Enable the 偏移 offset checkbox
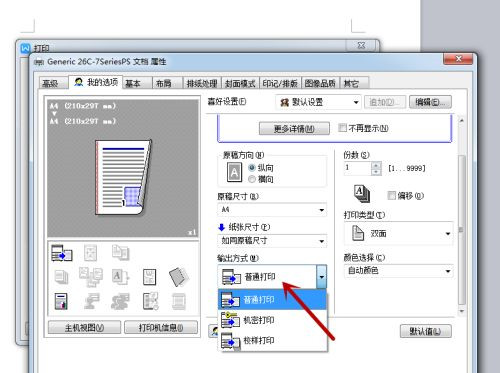Viewport: 500px width, 373px height. 392,195
